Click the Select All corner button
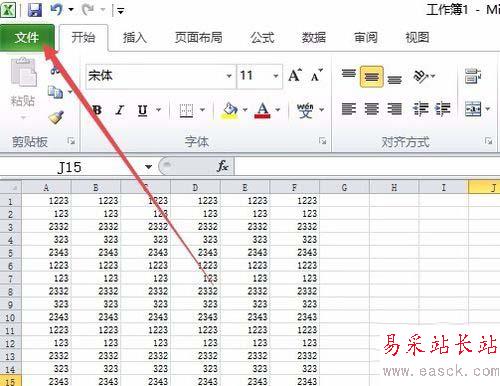The width and height of the screenshot is (500, 386). (x=11, y=188)
